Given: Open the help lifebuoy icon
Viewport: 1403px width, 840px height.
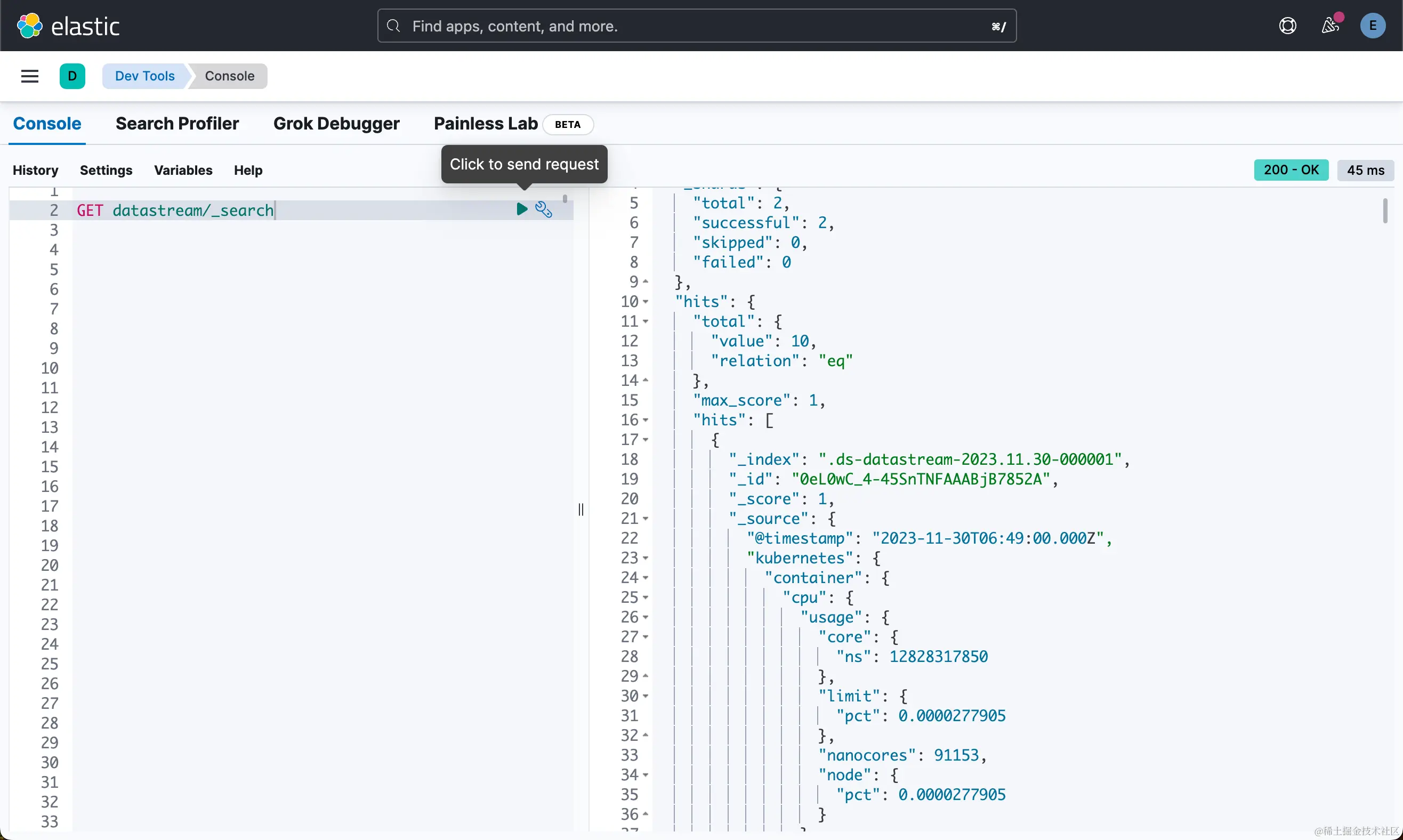Looking at the screenshot, I should tap(1287, 26).
